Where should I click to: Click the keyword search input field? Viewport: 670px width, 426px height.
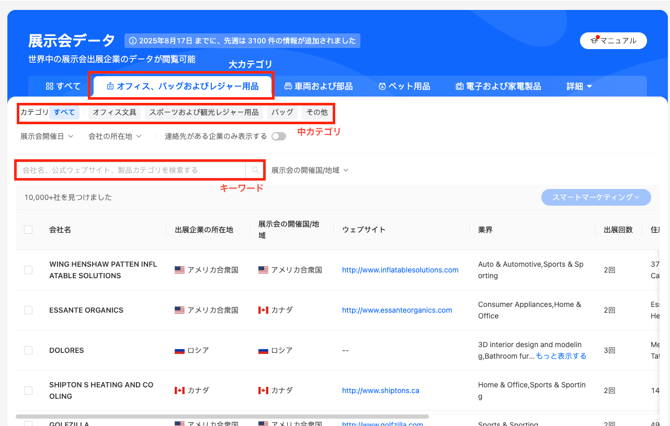click(130, 170)
